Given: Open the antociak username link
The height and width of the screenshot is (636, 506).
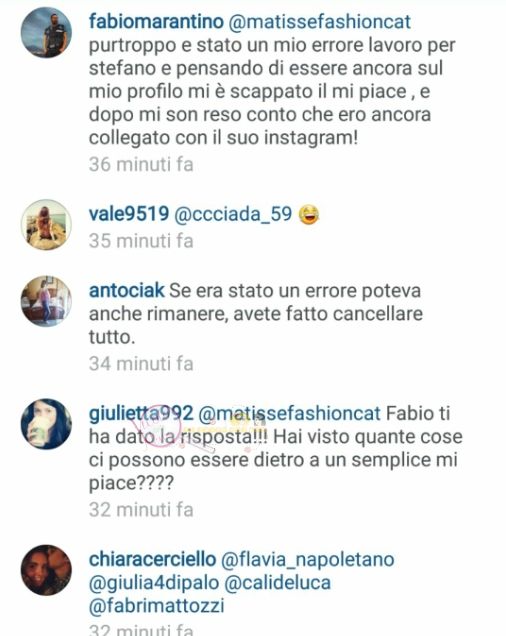Looking at the screenshot, I should pos(127,291).
